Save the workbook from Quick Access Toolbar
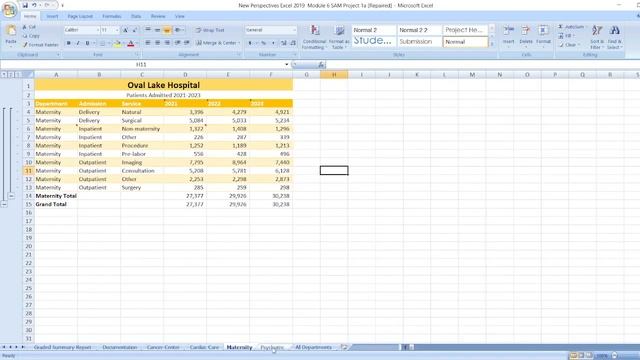This screenshot has height=360, width=640. point(25,5)
